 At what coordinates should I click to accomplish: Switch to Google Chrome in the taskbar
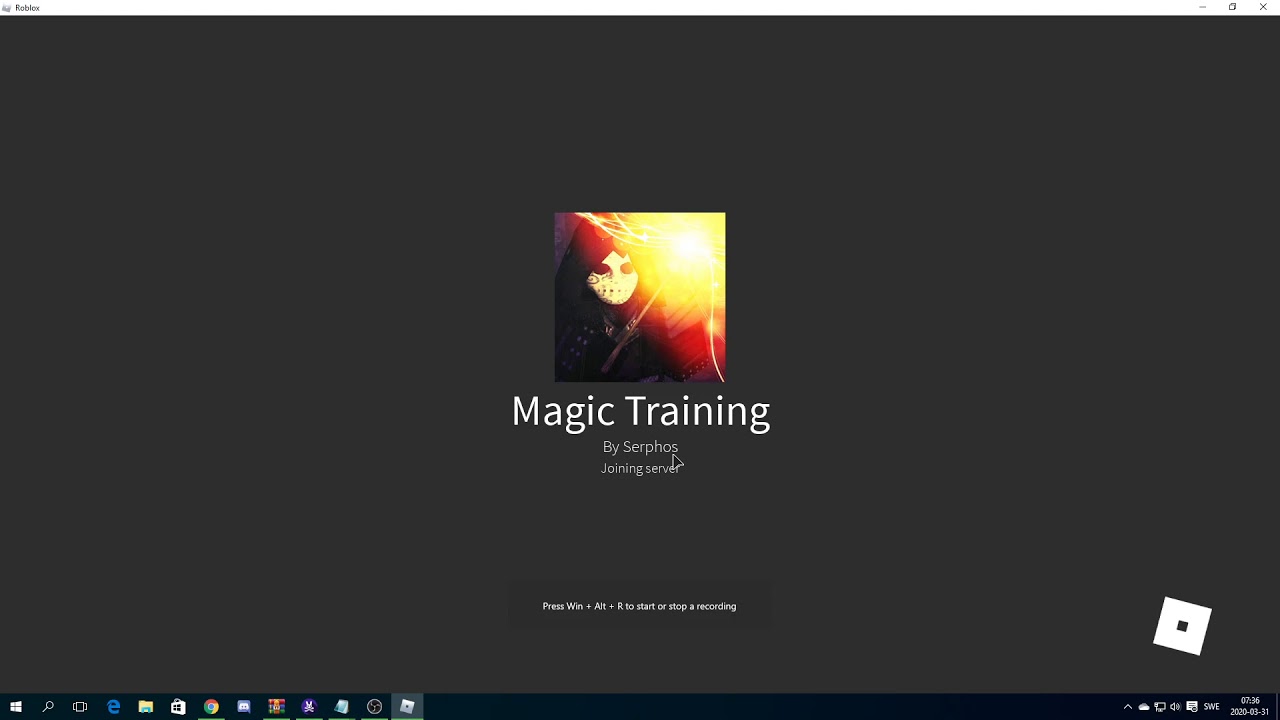click(x=211, y=707)
